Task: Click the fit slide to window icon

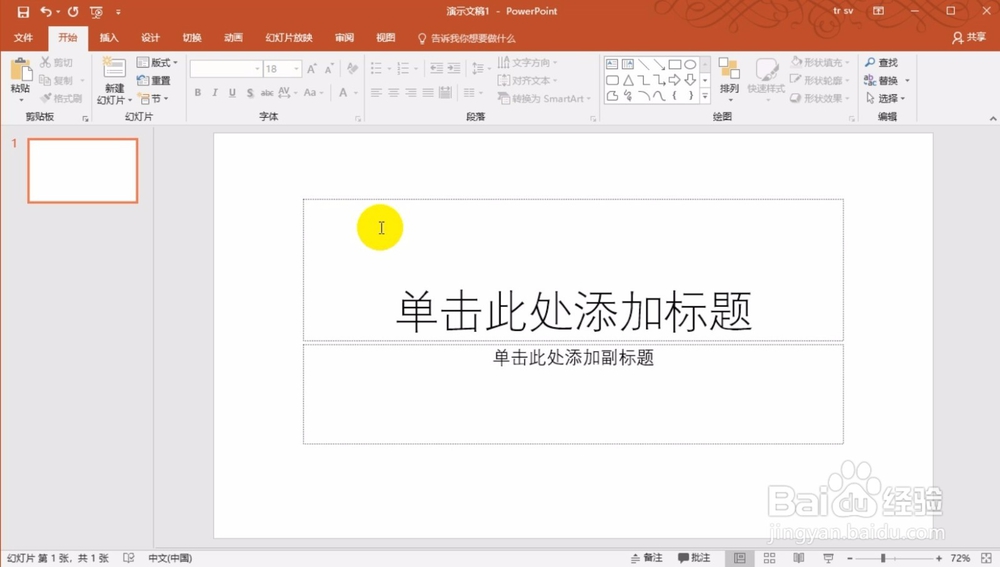Action: pos(986,558)
